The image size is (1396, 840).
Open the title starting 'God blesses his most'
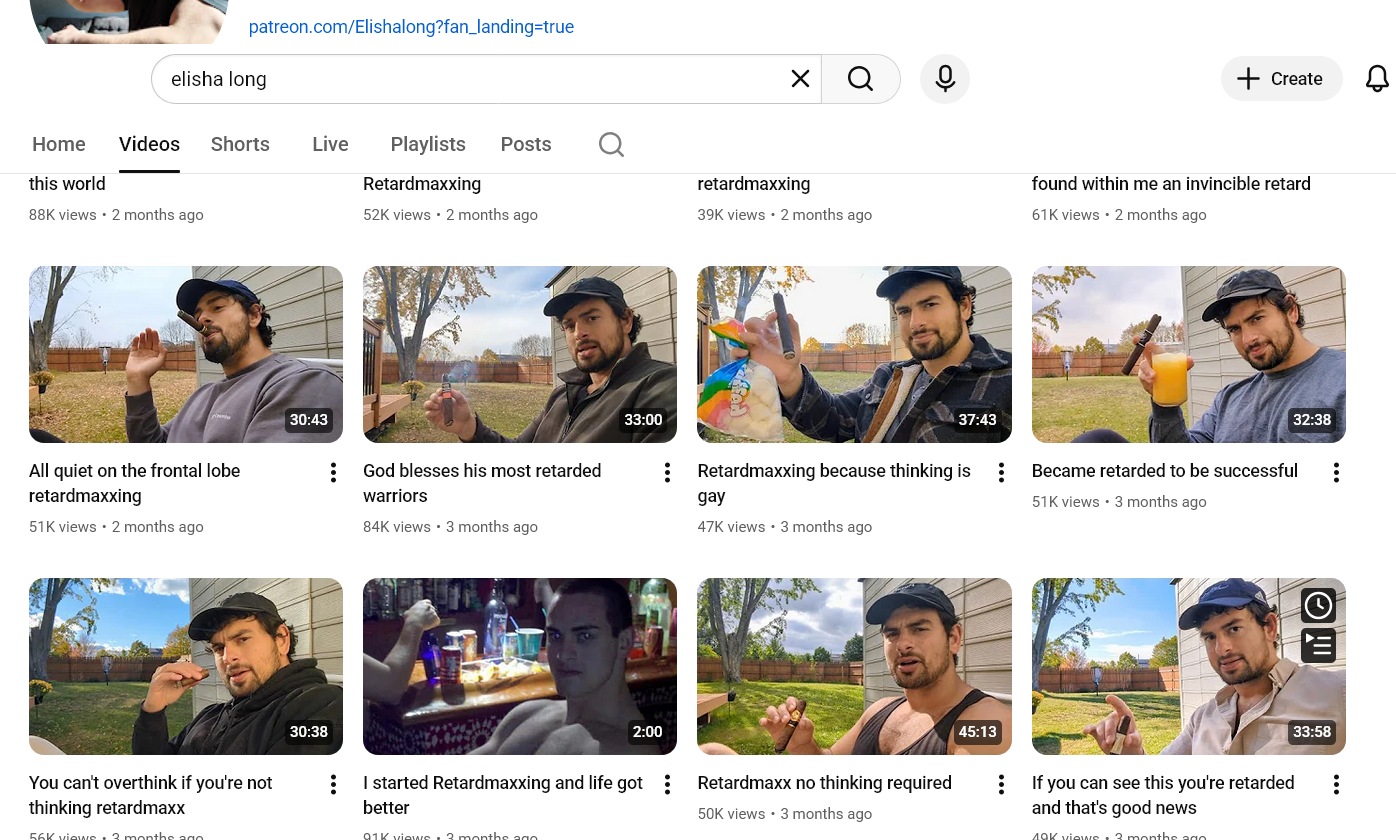[x=482, y=483]
